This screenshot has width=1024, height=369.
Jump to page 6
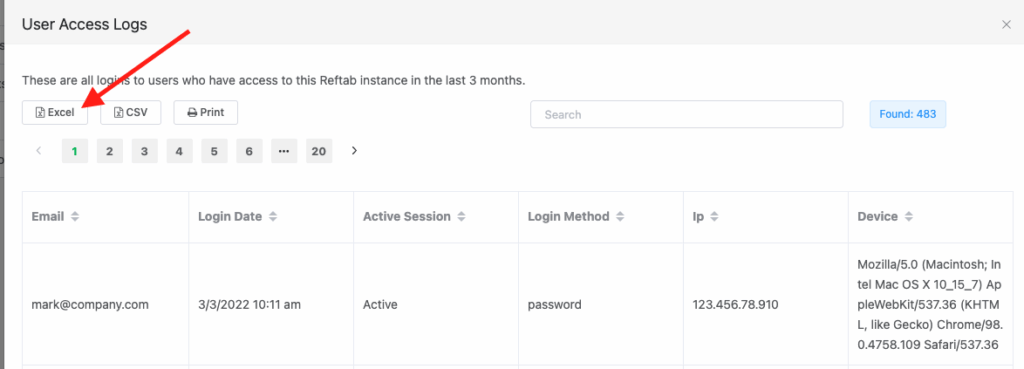[249, 151]
